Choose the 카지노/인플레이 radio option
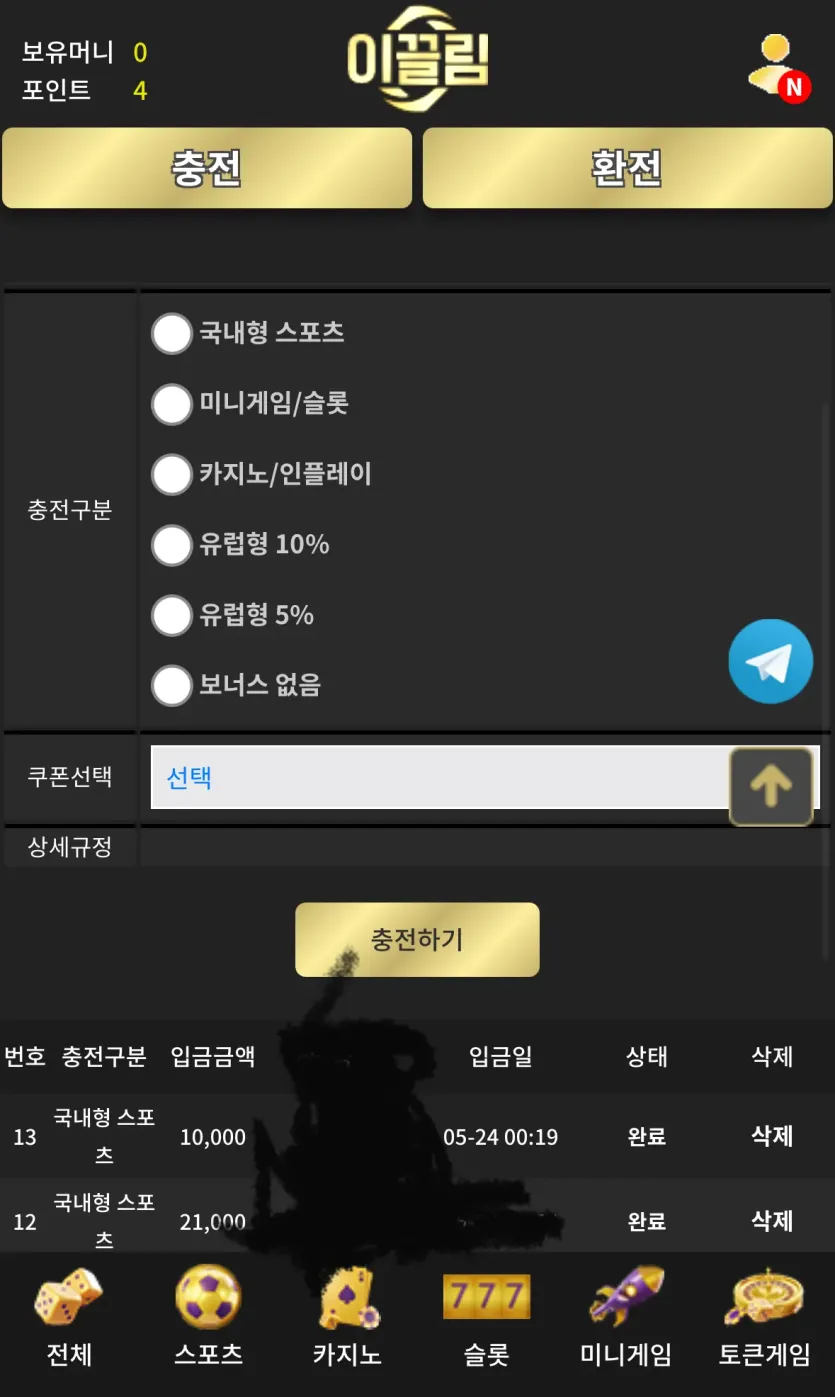The height and width of the screenshot is (1397, 835). point(171,474)
